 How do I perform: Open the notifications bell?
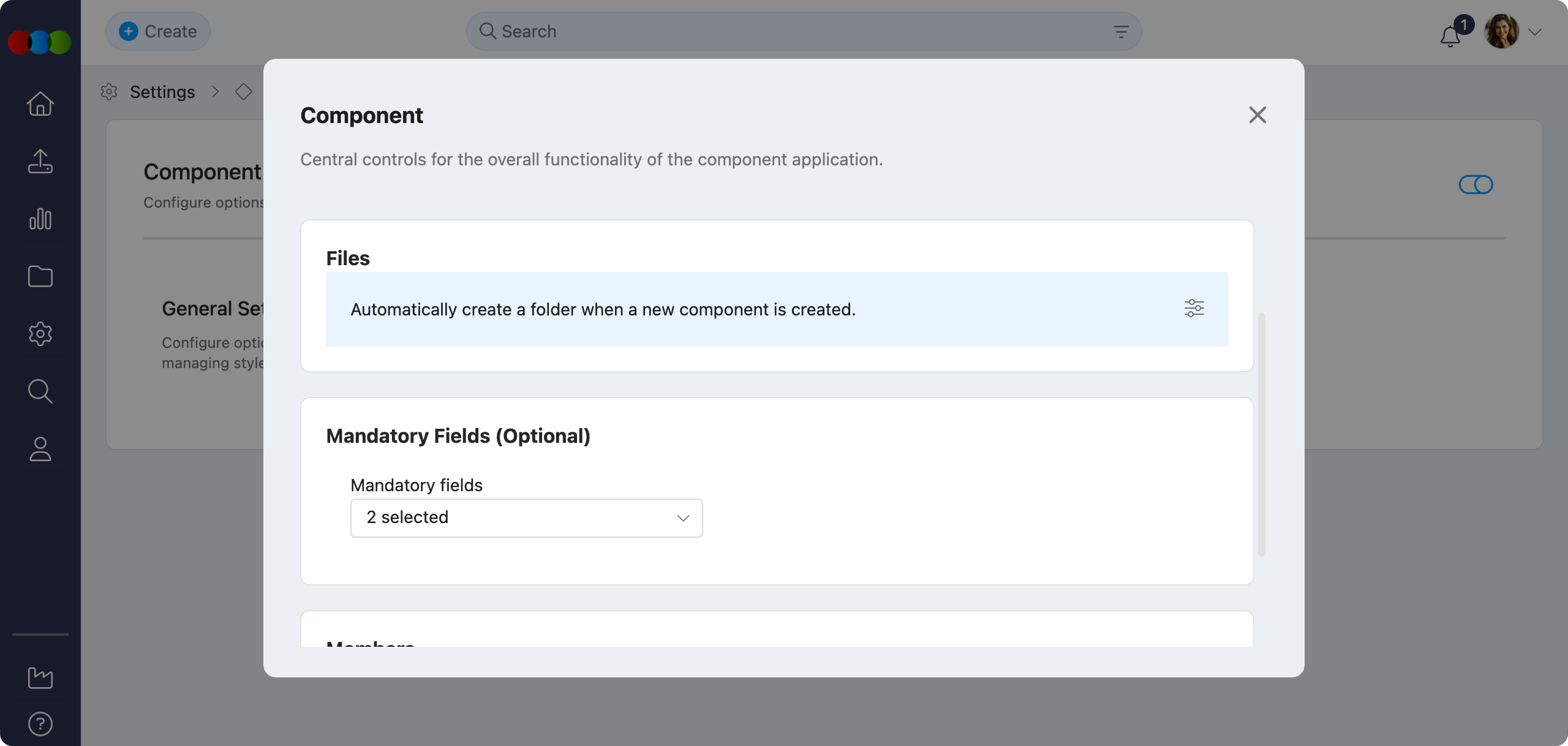1450,37
